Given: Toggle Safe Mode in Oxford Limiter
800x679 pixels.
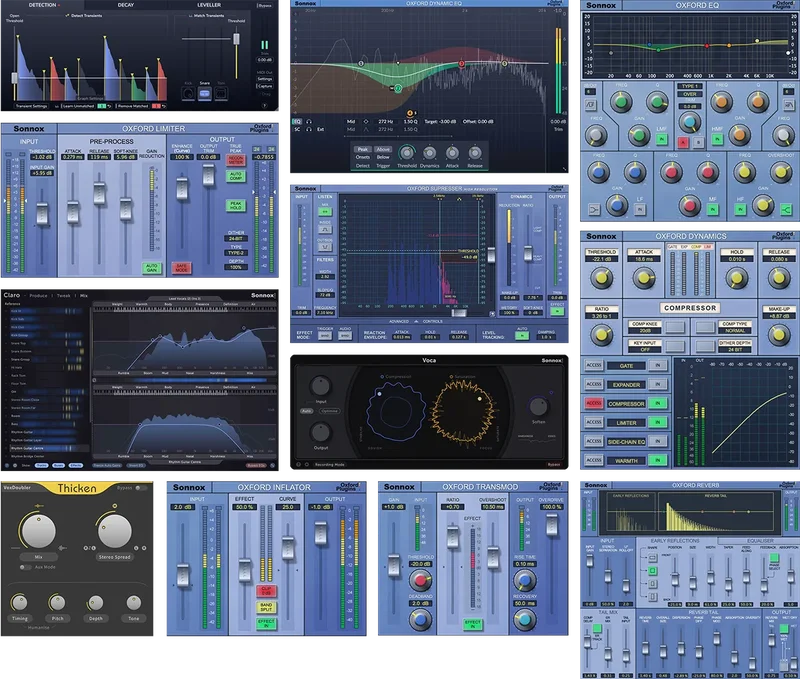Looking at the screenshot, I should (x=182, y=268).
